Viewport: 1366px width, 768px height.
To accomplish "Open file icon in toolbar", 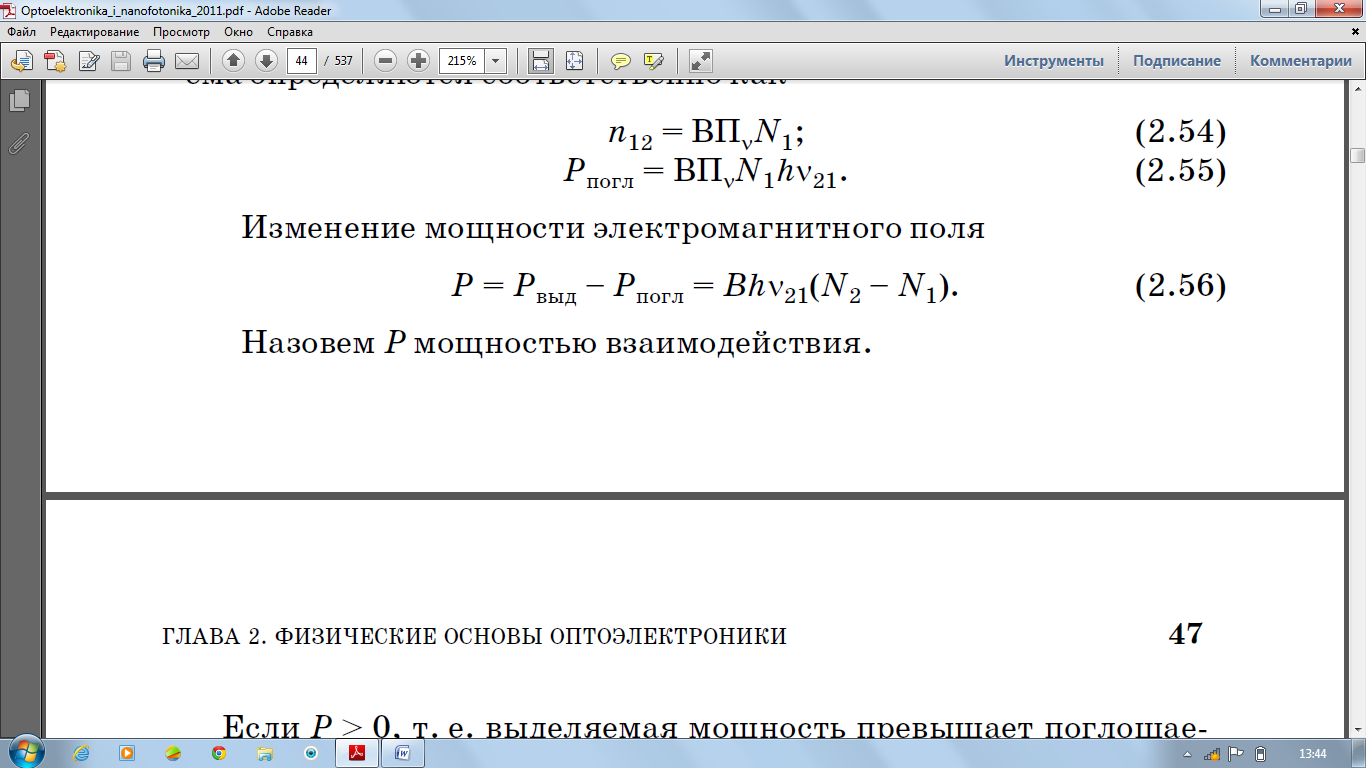I will (x=21, y=61).
